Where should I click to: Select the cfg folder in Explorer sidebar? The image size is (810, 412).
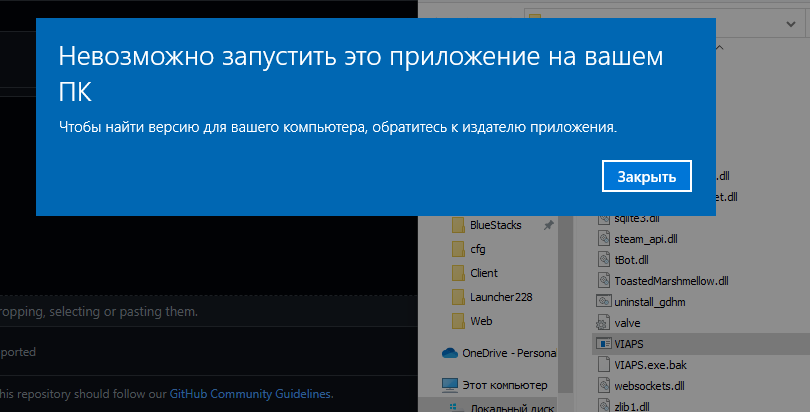tap(477, 249)
